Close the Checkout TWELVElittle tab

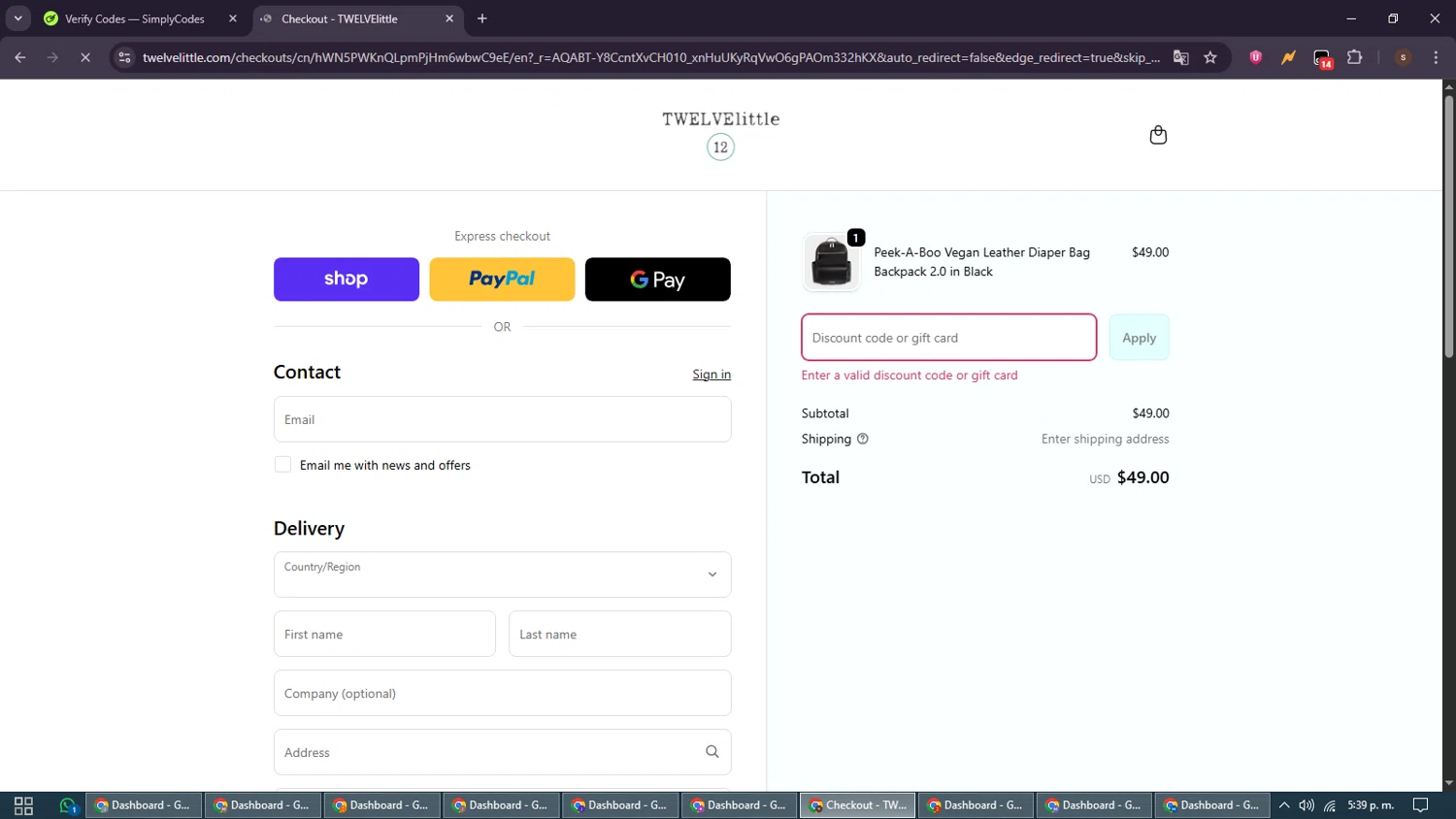point(449,18)
